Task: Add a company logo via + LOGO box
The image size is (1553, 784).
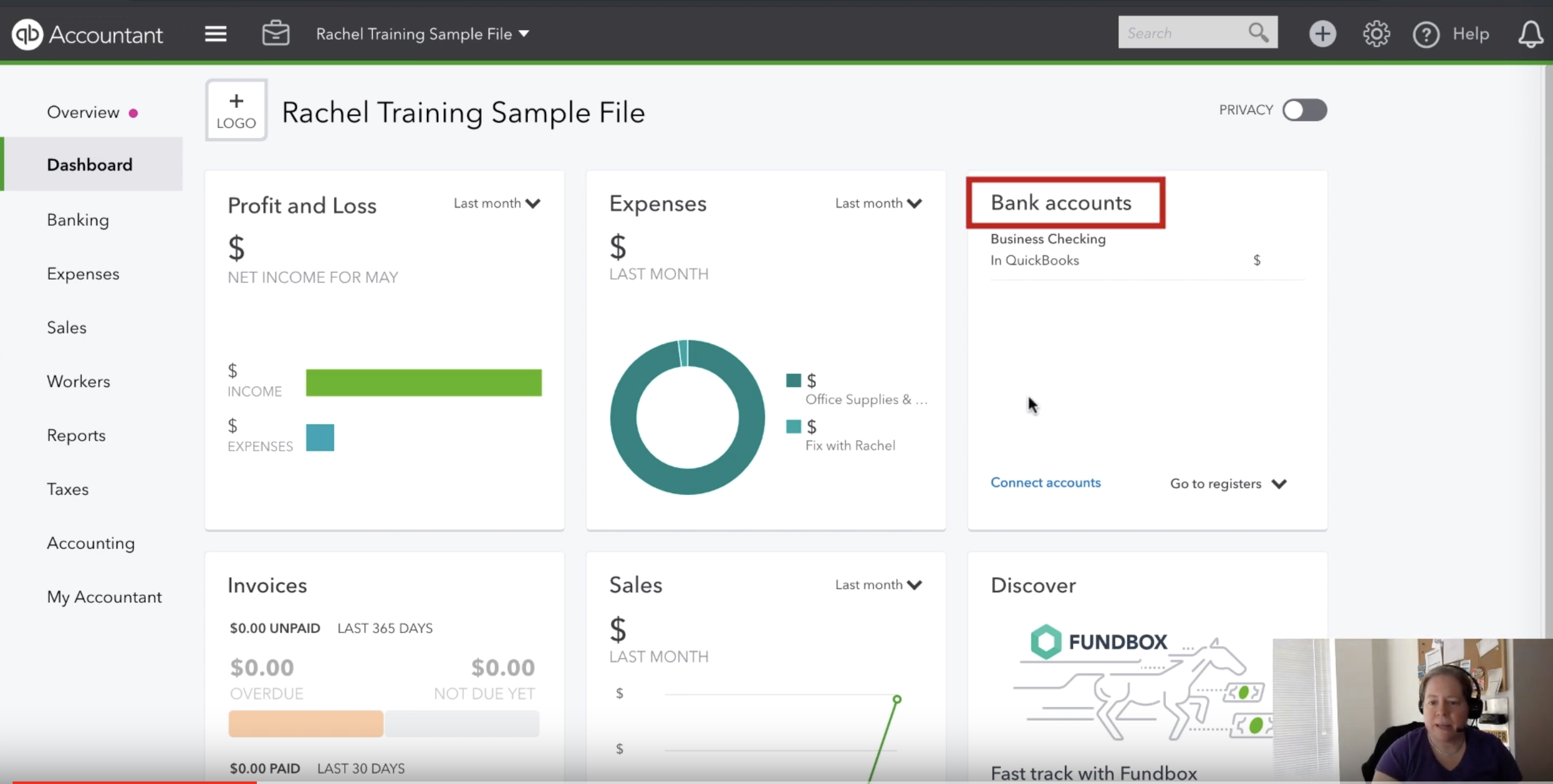Action: [236, 110]
